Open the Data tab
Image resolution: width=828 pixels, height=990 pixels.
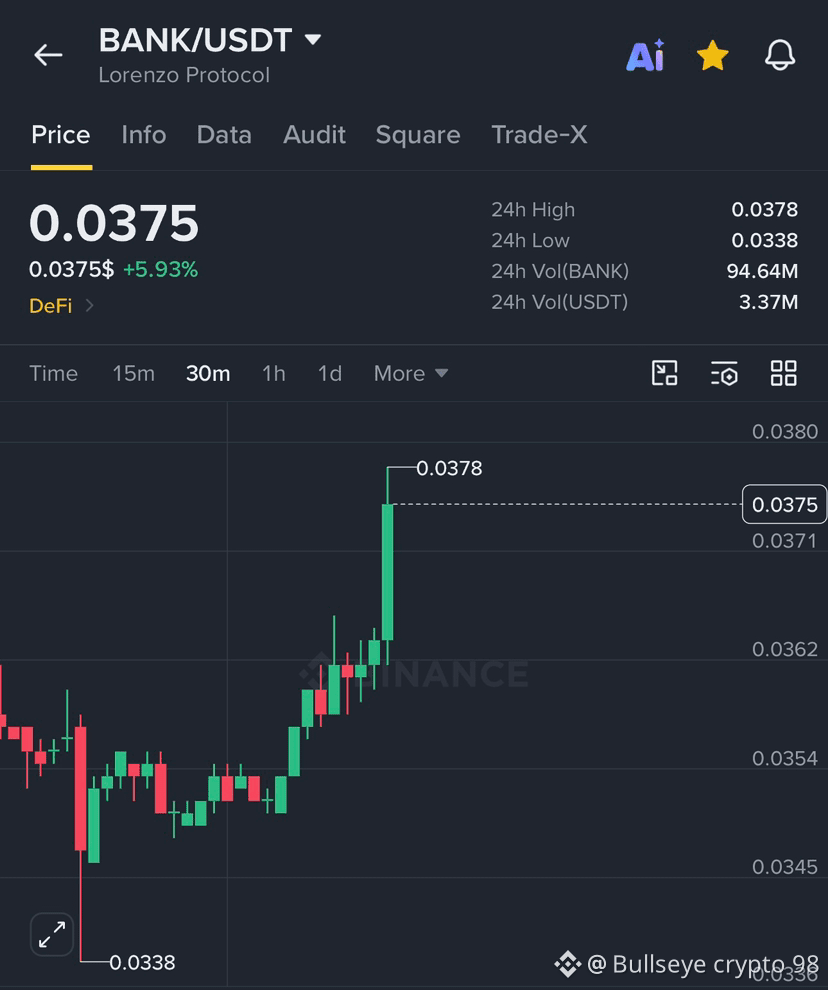tap(224, 134)
